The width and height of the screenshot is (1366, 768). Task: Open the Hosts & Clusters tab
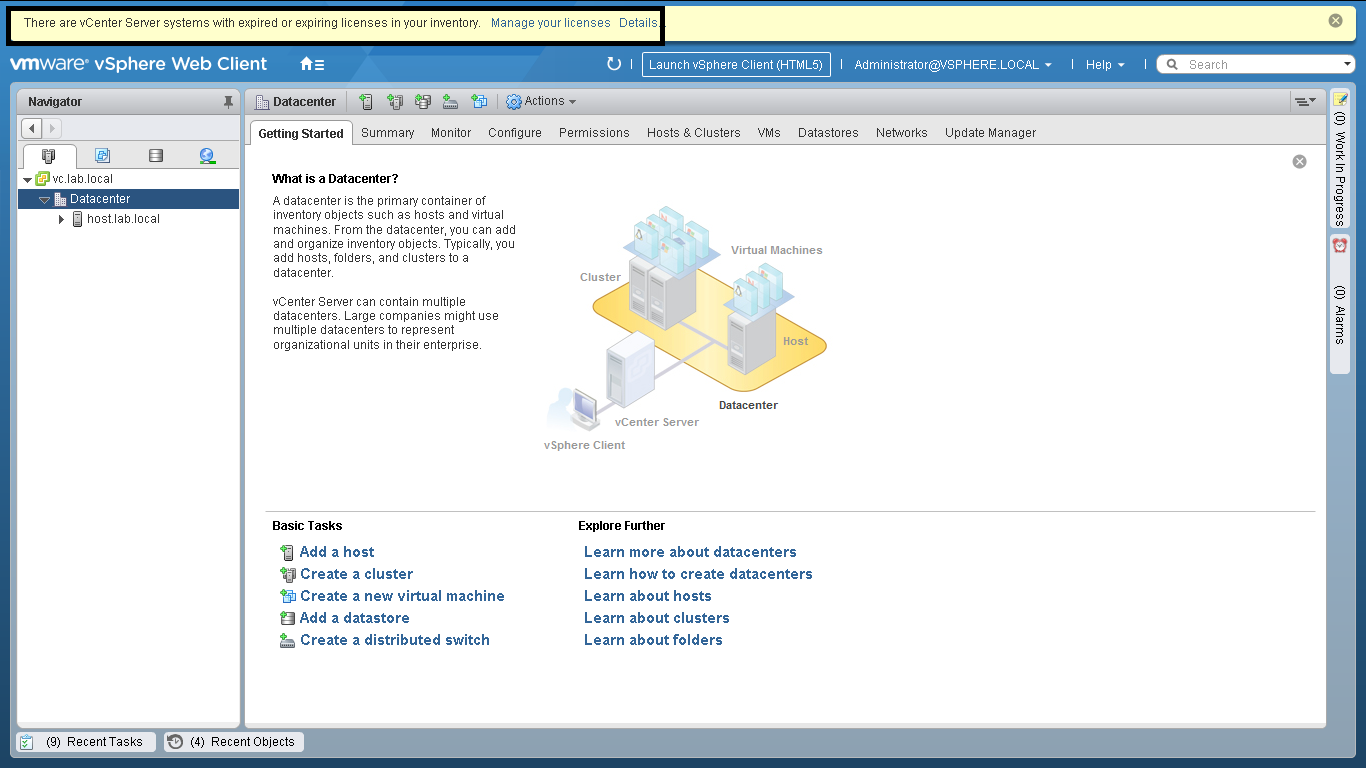click(693, 133)
